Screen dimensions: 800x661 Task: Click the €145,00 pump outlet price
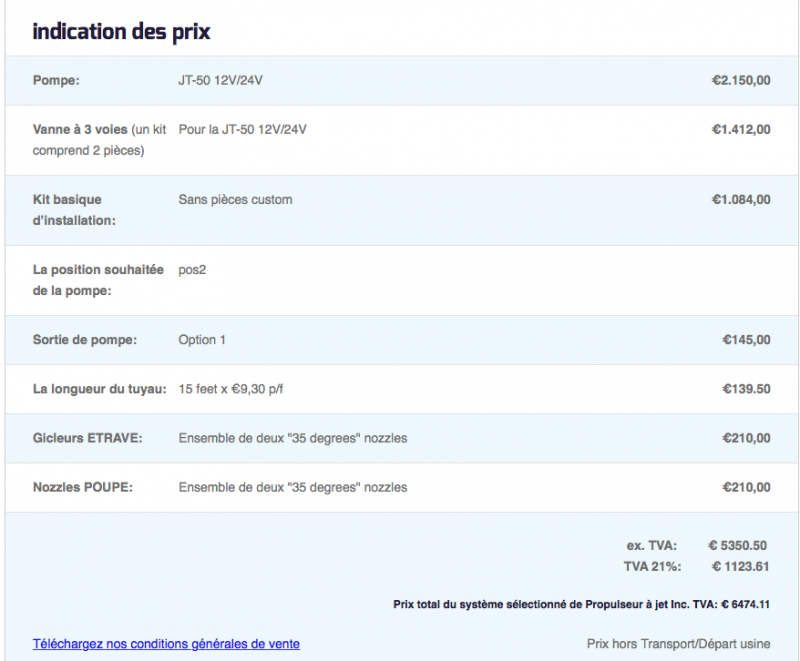(x=746, y=339)
